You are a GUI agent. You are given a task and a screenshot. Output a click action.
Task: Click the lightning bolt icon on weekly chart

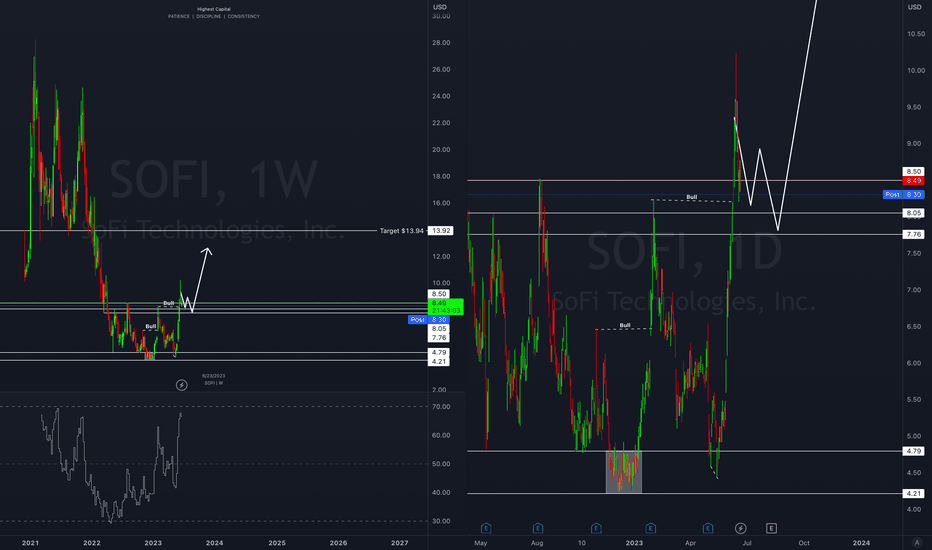click(x=182, y=385)
